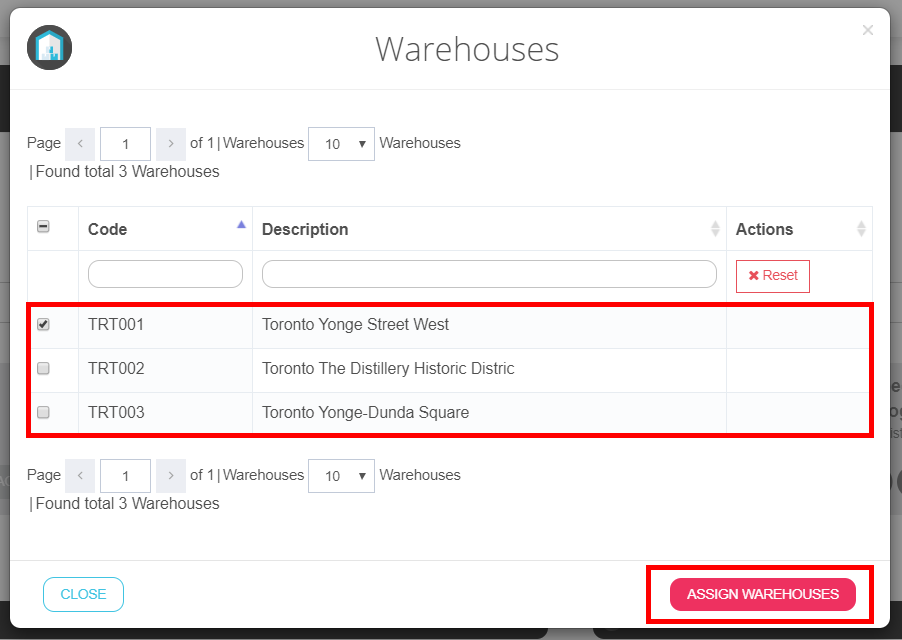Check the TRT003 warehouse checkbox
The image size is (902, 640).
[43, 413]
